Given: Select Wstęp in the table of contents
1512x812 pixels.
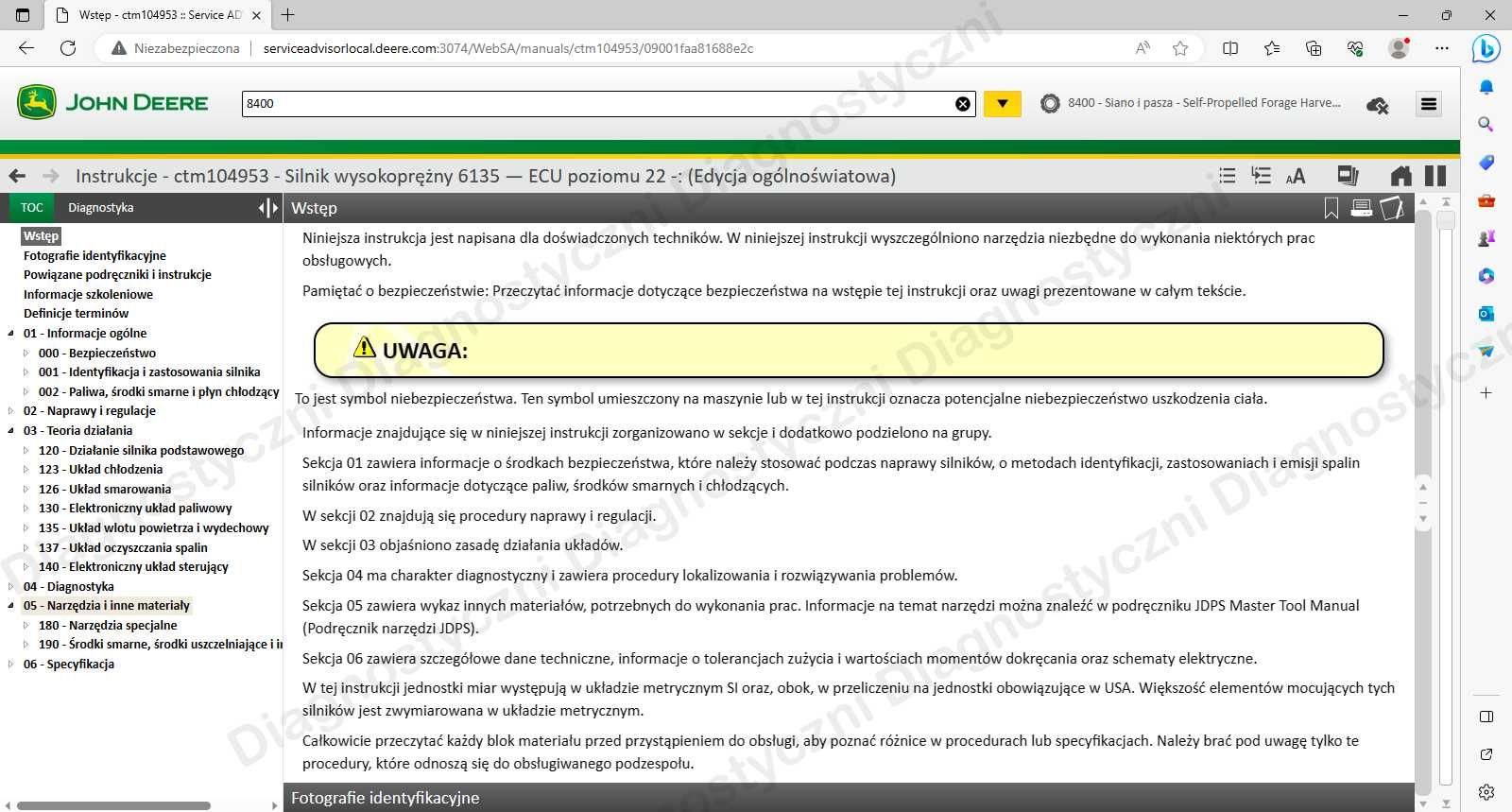Looking at the screenshot, I should pos(41,236).
